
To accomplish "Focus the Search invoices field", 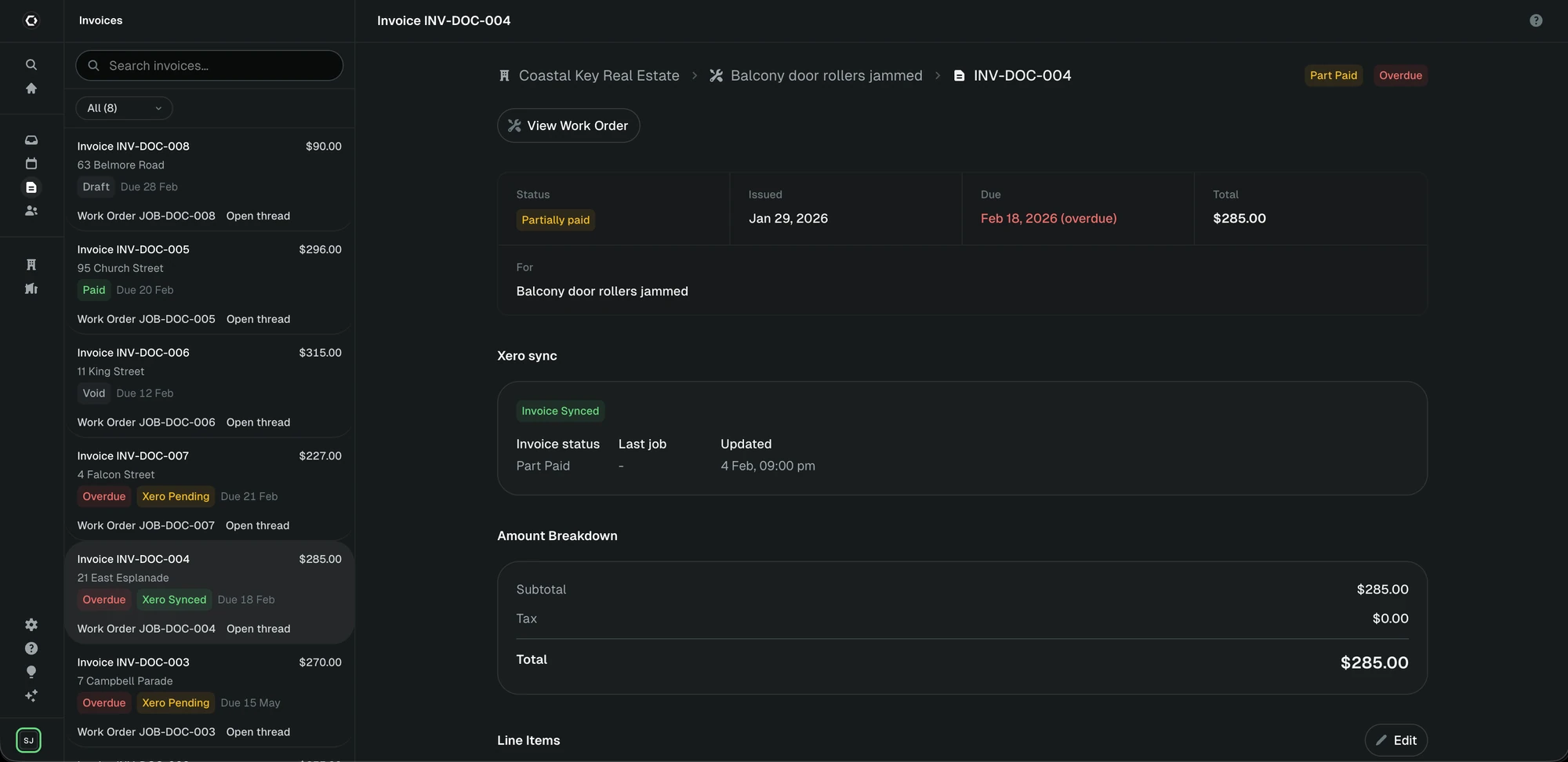I will (209, 66).
